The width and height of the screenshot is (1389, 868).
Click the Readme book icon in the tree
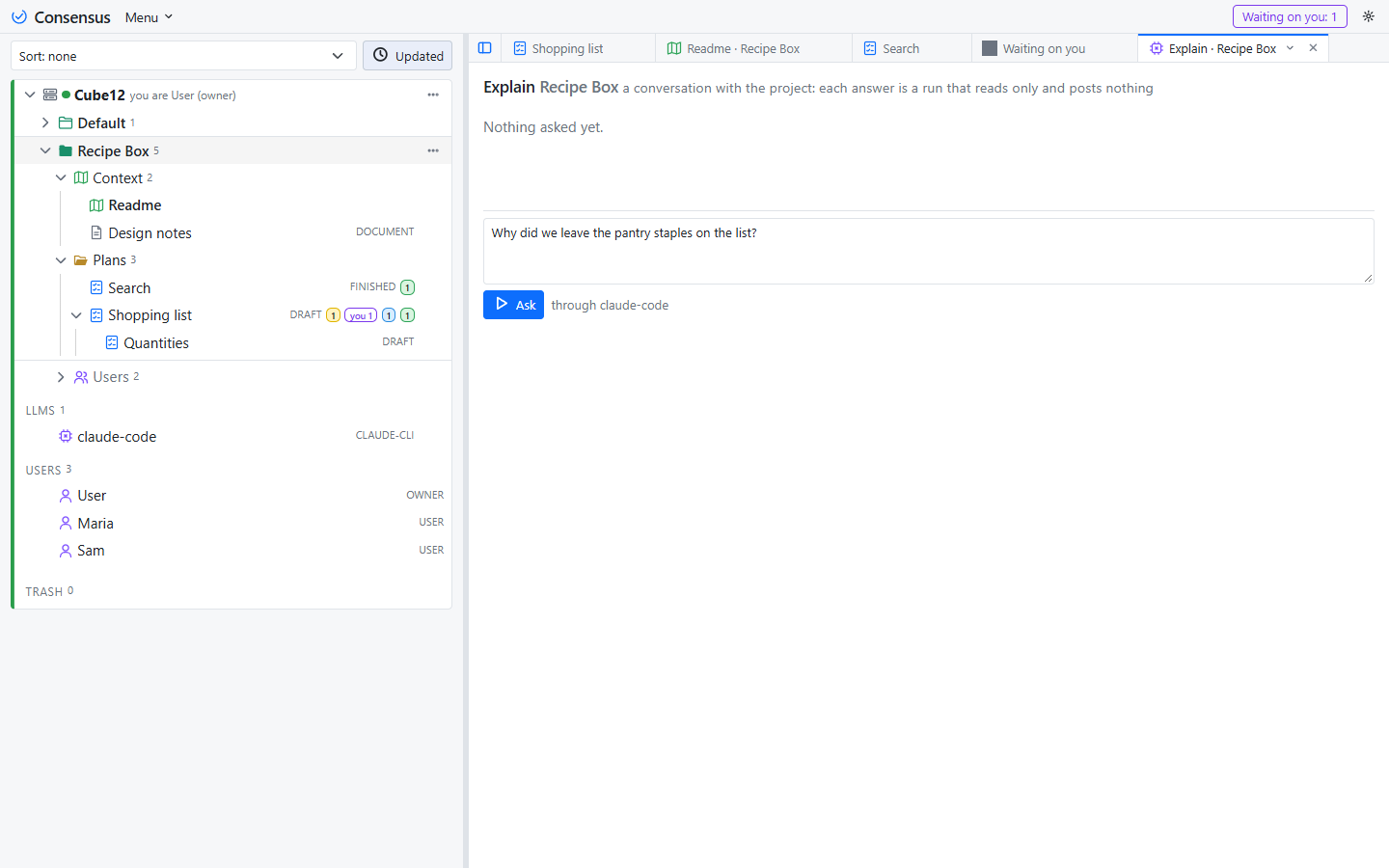tap(96, 205)
